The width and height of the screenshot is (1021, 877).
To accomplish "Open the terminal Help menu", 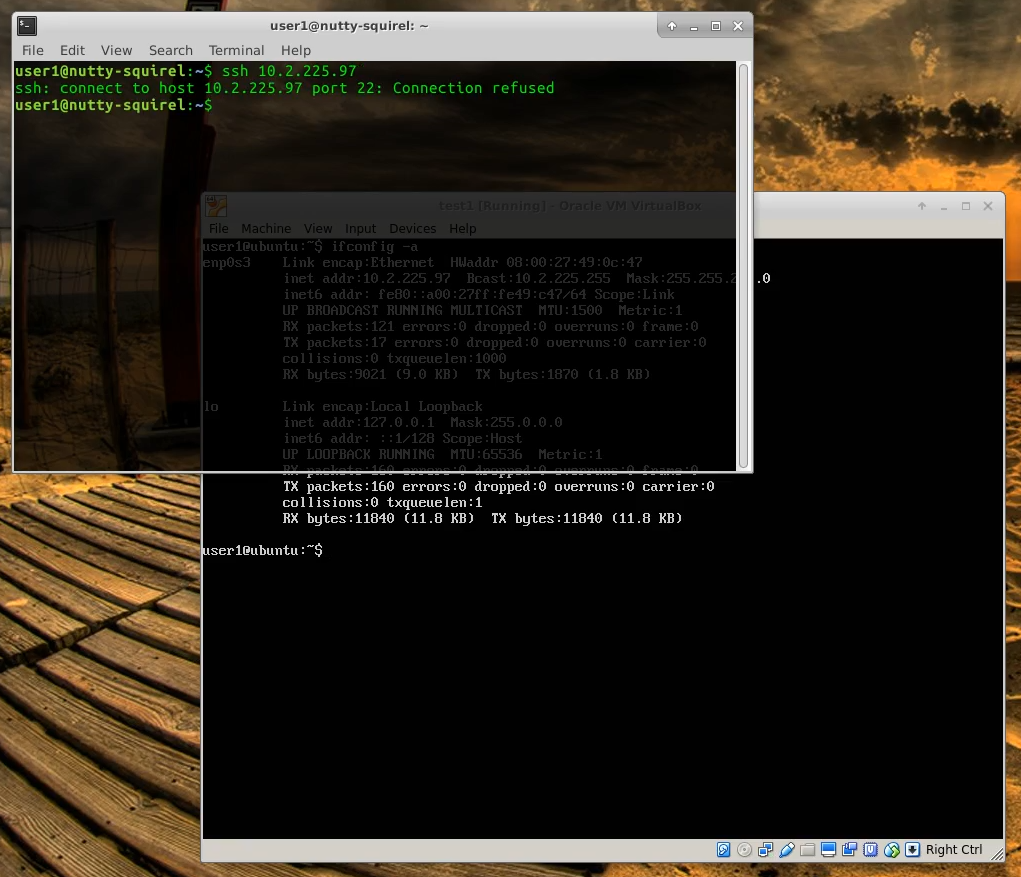I will pyautogui.click(x=296, y=50).
